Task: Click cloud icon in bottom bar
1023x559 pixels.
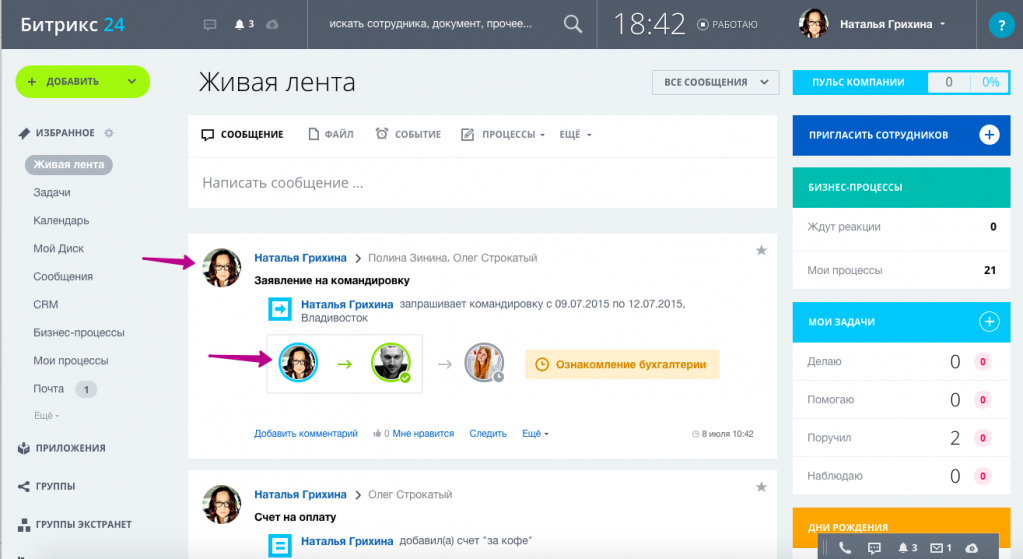Action: coord(971,548)
